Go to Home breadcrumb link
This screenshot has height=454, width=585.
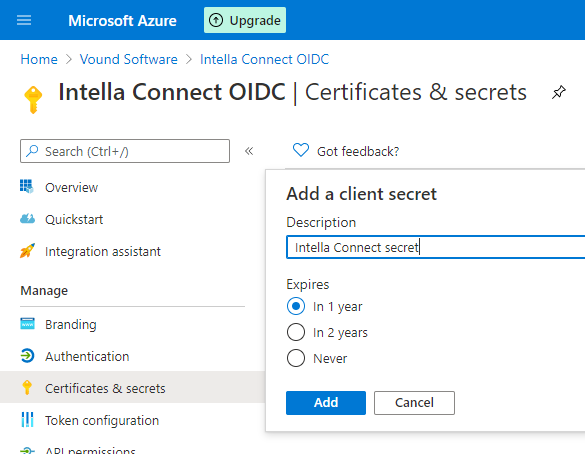point(39,59)
